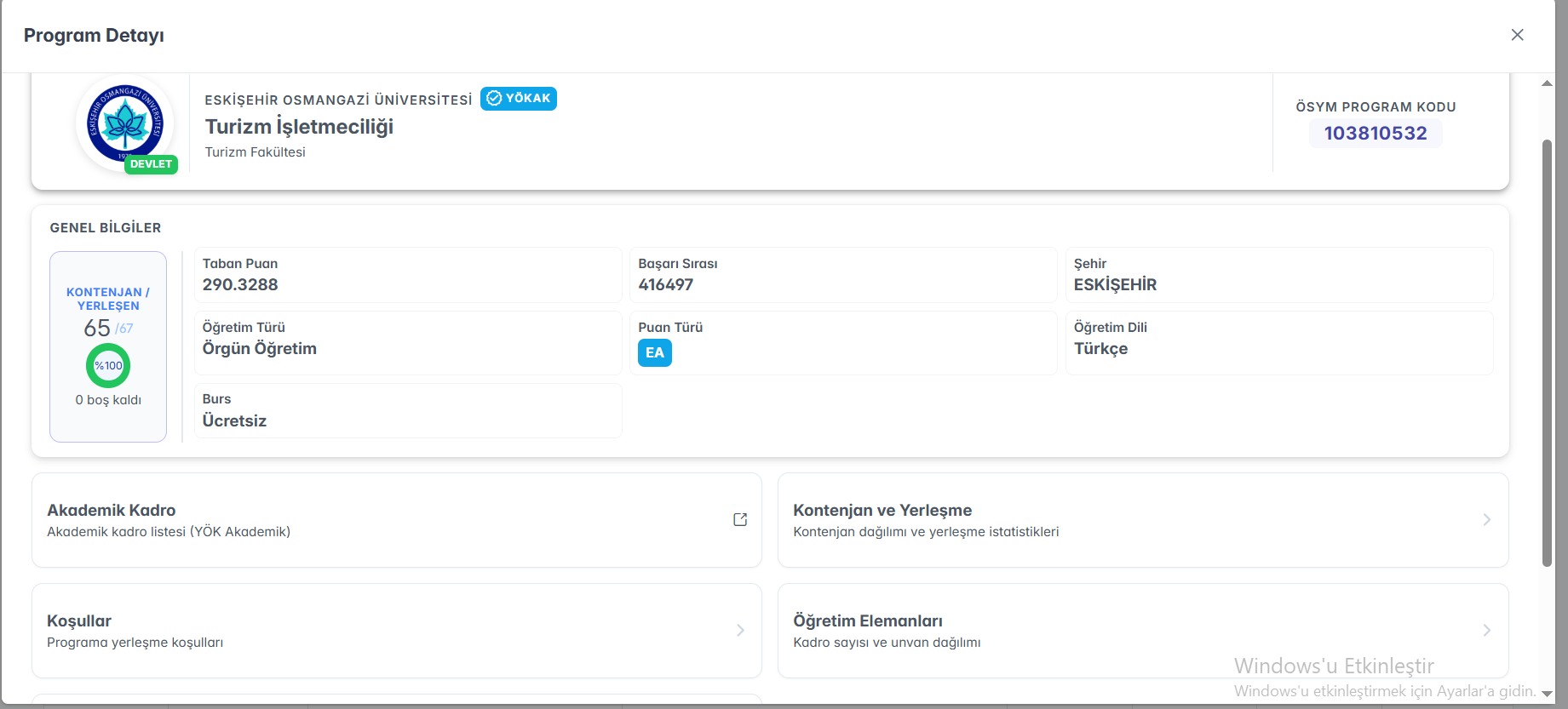Open the Öğretim Elemanları card title

click(868, 620)
